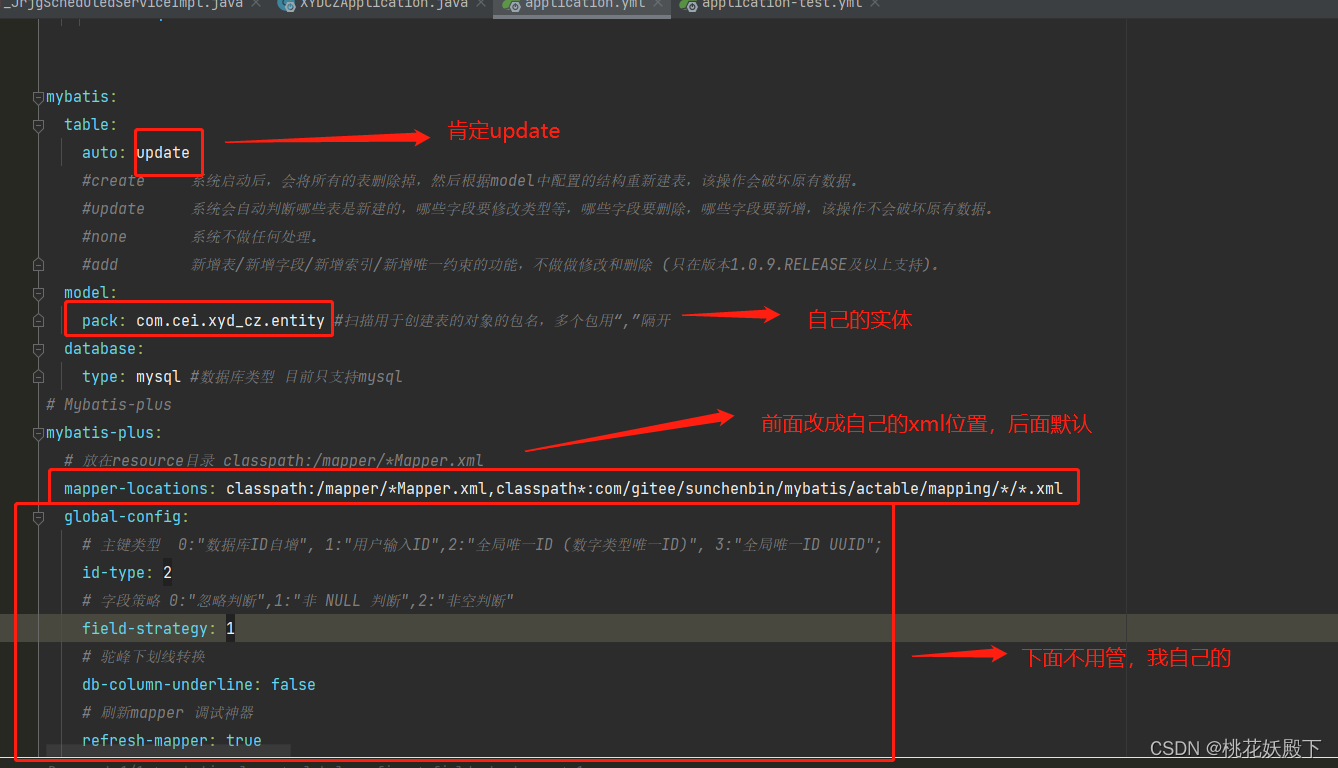1338x768 pixels.
Task: Click the gutter marker next to pack line
Action: [38, 320]
